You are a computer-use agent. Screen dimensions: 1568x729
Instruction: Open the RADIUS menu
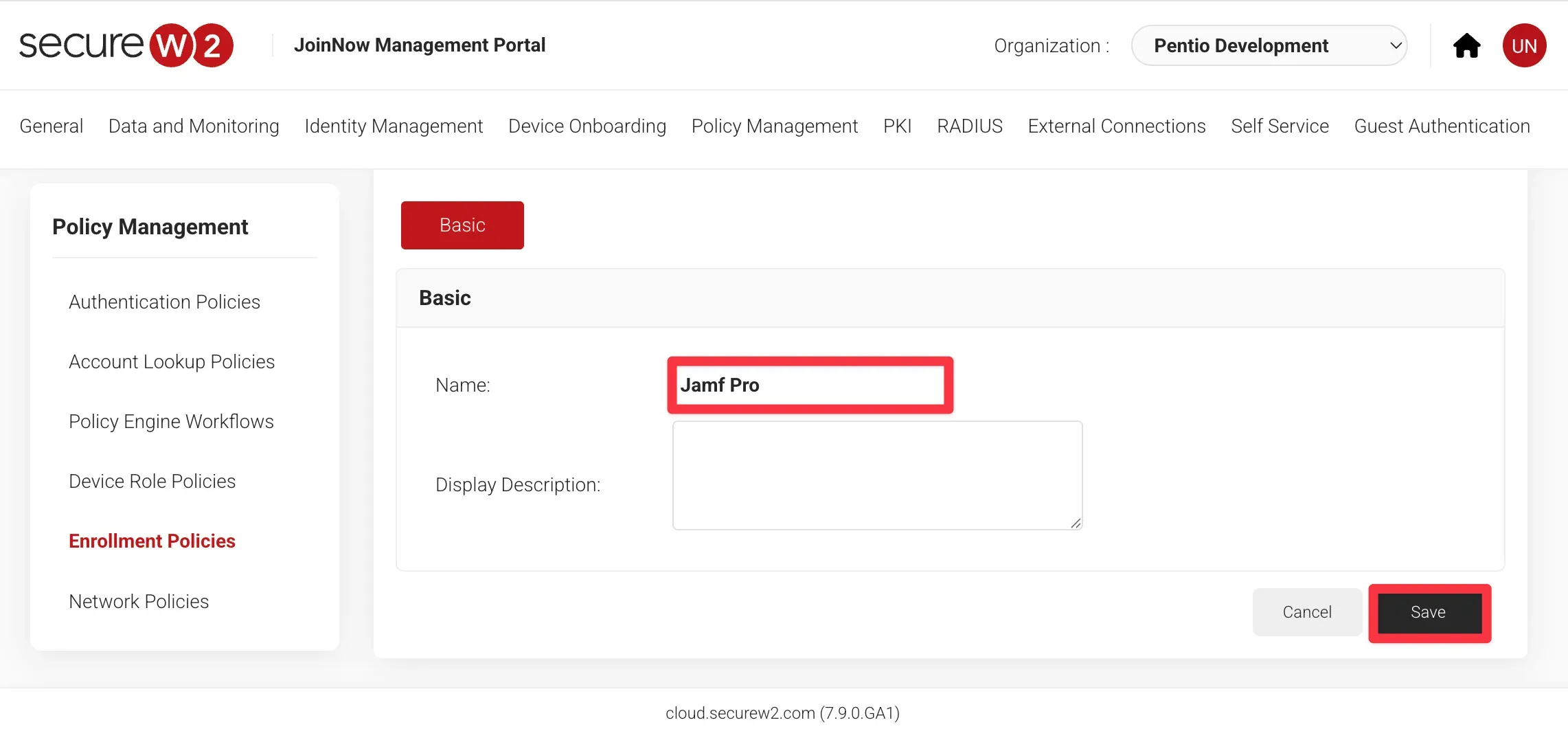[x=970, y=126]
